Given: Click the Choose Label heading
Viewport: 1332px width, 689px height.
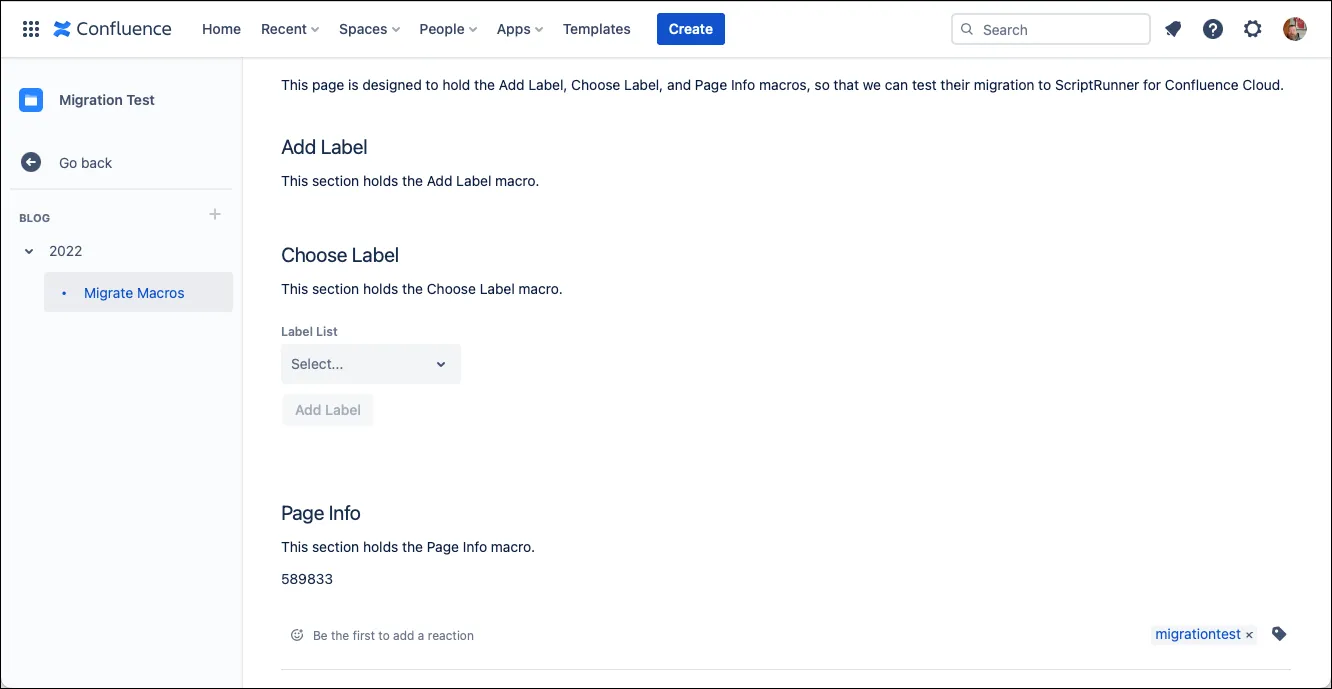Looking at the screenshot, I should pyautogui.click(x=340, y=255).
